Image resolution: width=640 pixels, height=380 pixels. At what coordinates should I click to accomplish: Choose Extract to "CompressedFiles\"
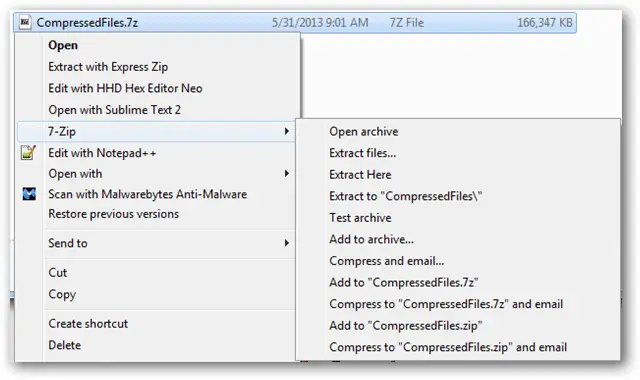click(x=405, y=196)
